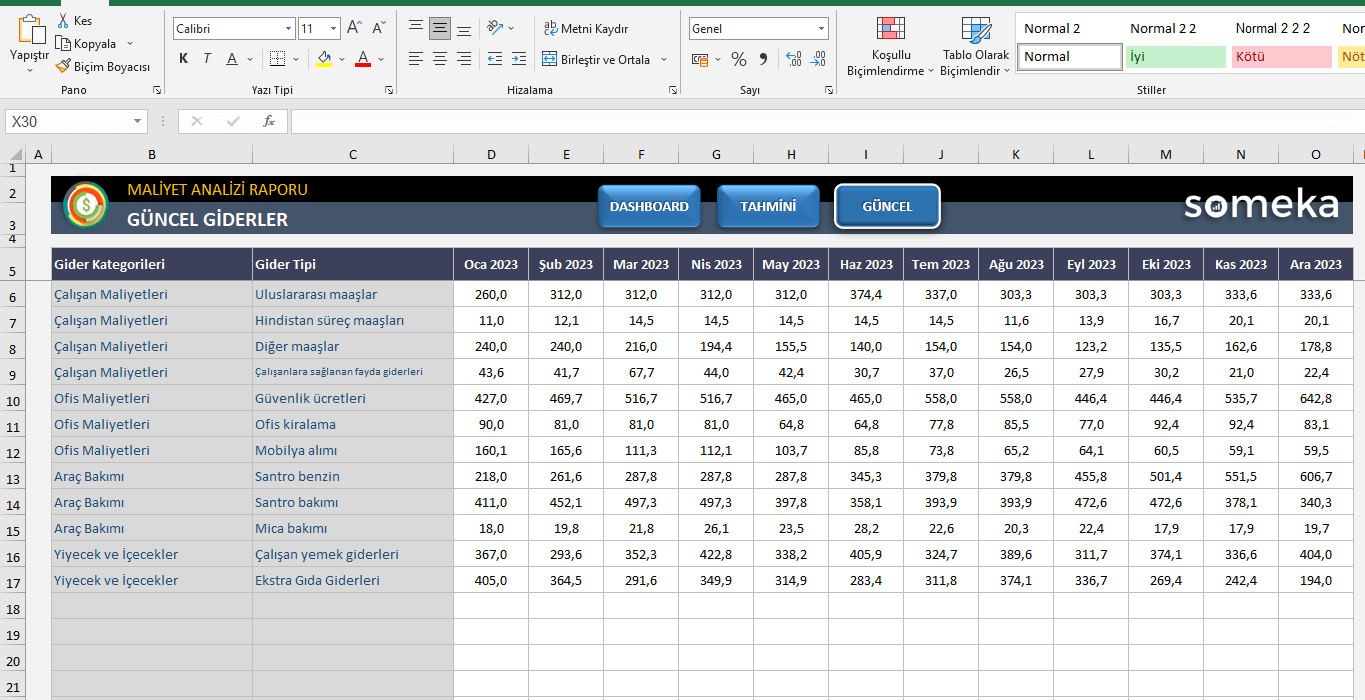The image size is (1365, 700).
Task: Center text horizontally
Action: pos(440,59)
